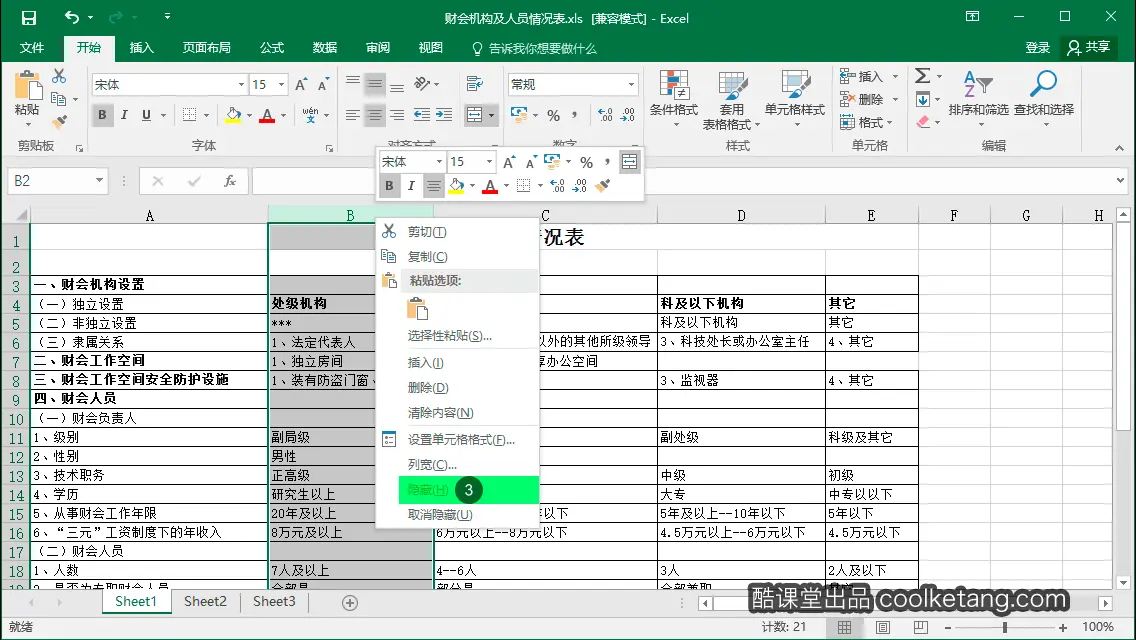Viewport: 1136px width, 640px height.
Task: Click ribbon fill color bucket
Action: pos(233,115)
